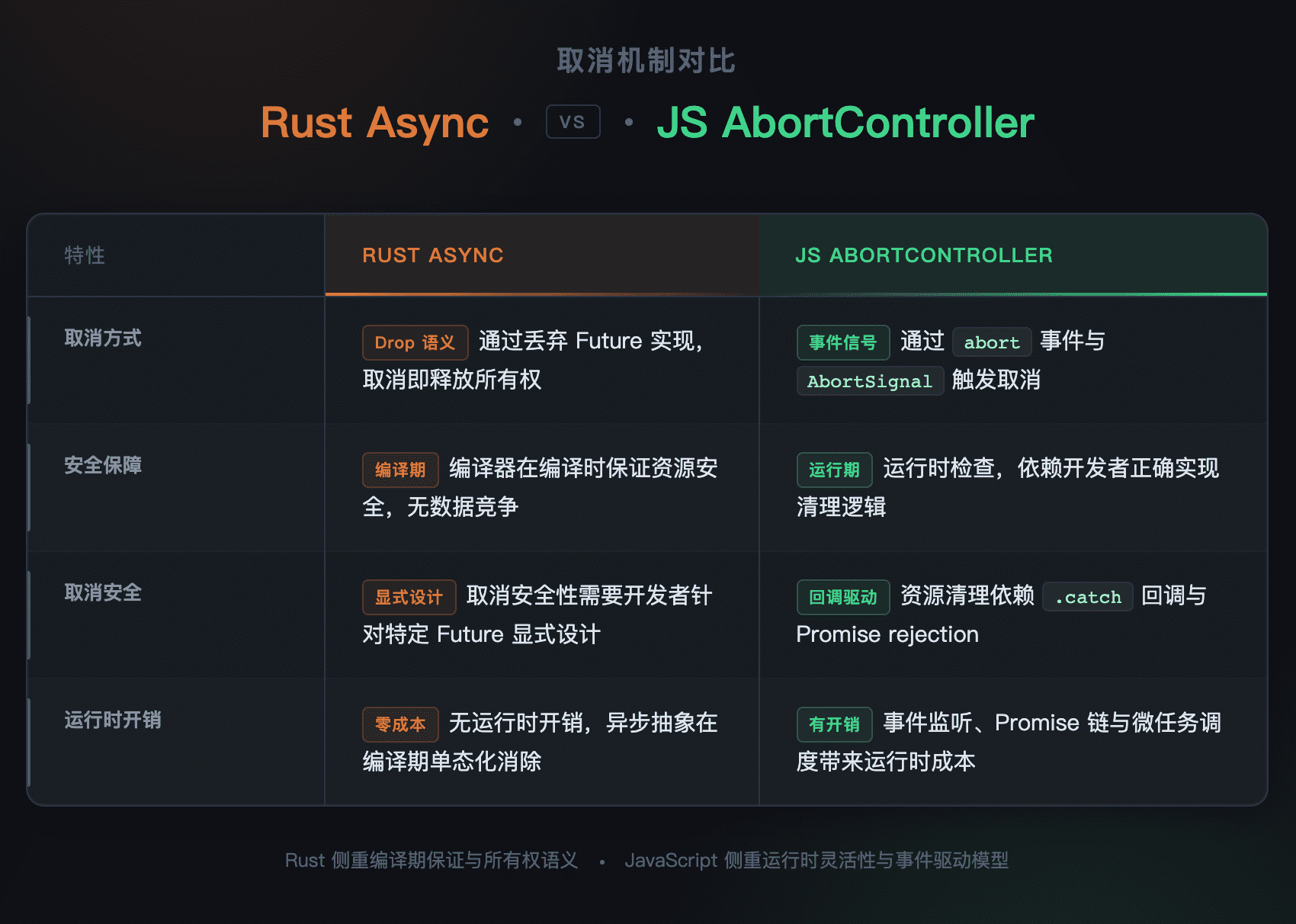The height and width of the screenshot is (924, 1296).
Task: Click the VS badge between the titles
Action: (573, 122)
